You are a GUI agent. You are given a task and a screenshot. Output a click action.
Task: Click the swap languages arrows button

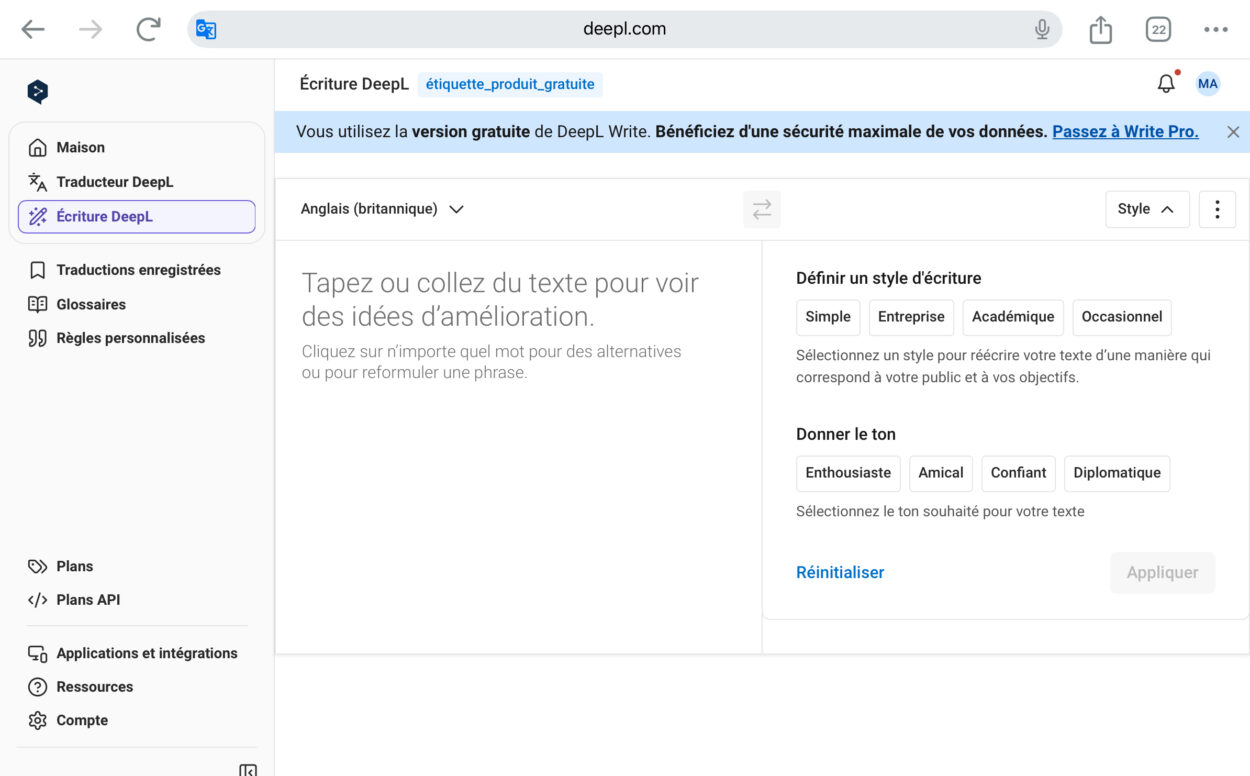tap(762, 209)
